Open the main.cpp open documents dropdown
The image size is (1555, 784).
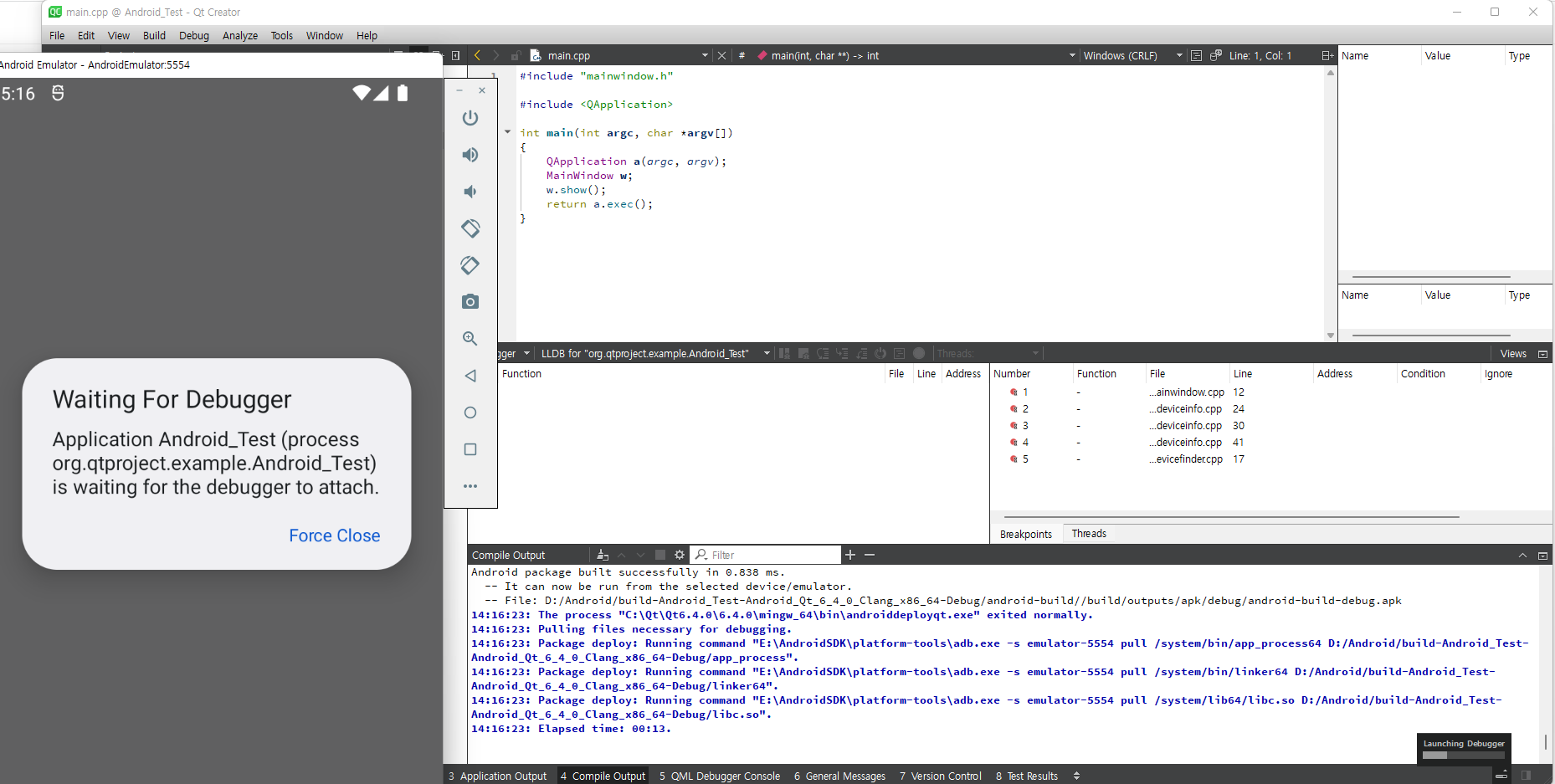click(x=705, y=56)
